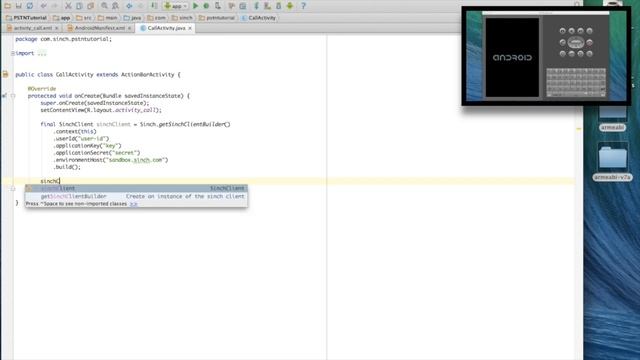Click the Help question mark icon

click(303, 6)
